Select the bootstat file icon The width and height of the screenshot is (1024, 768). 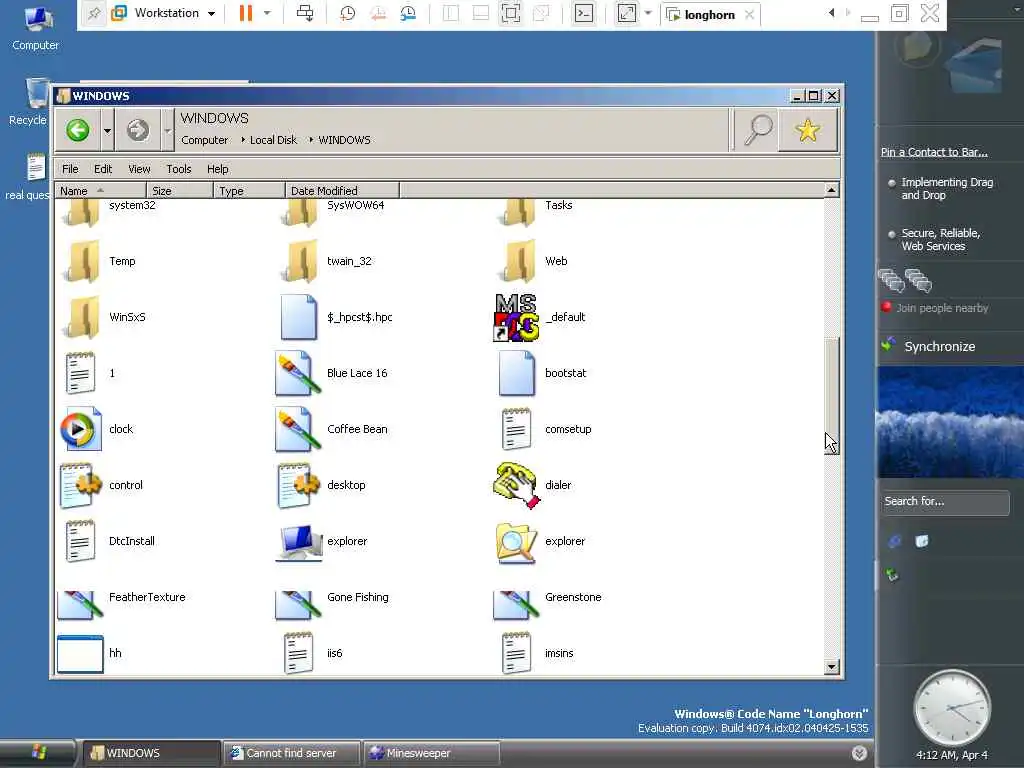(x=517, y=374)
